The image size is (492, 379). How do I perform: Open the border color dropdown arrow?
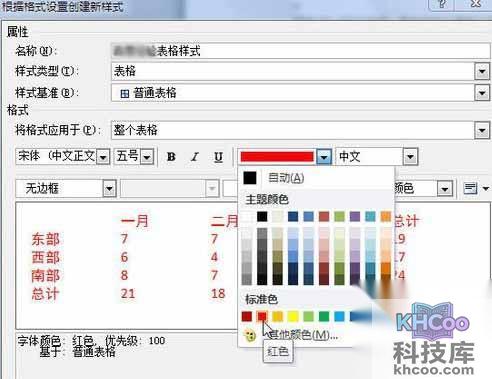[445, 189]
